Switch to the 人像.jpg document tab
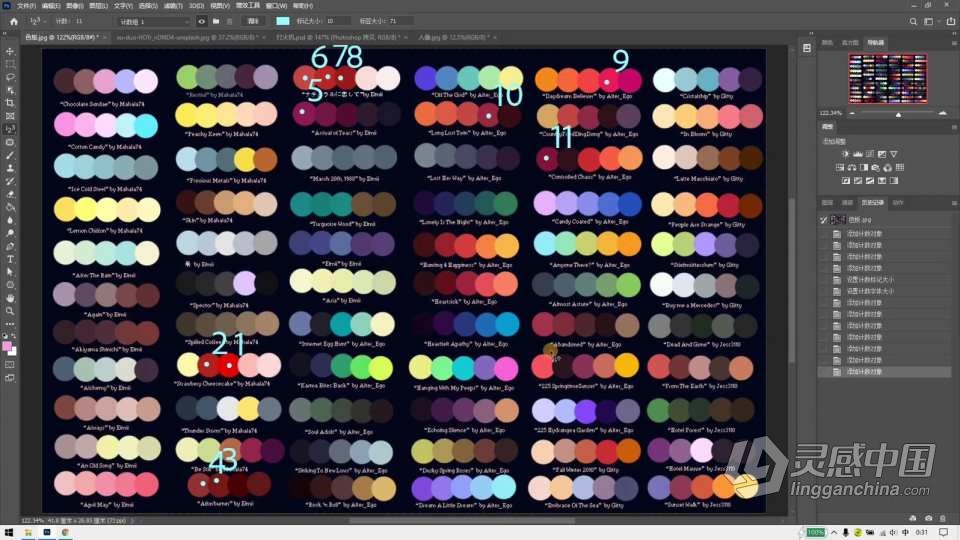960x540 pixels. coord(454,37)
